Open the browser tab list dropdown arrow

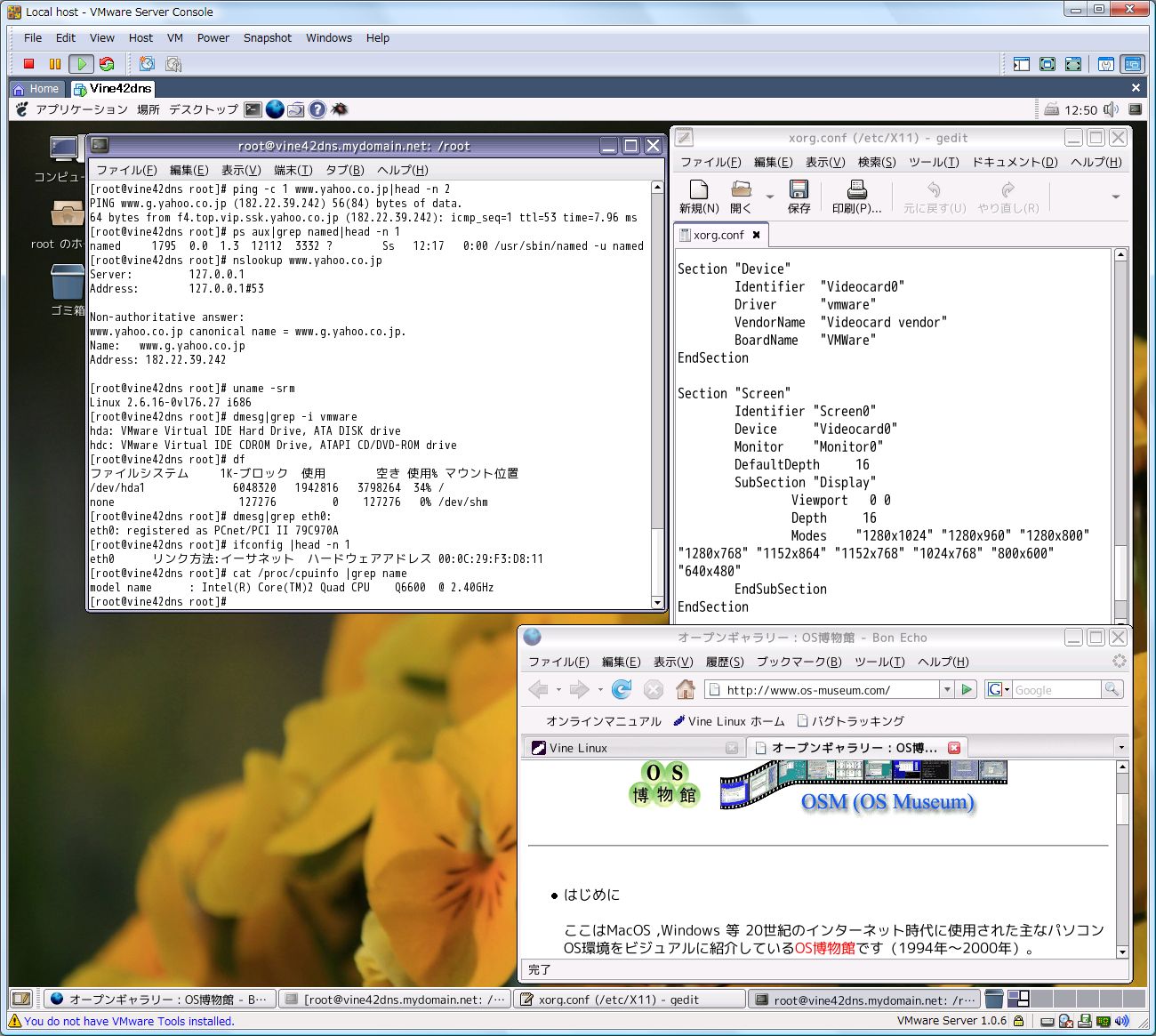point(1121,748)
